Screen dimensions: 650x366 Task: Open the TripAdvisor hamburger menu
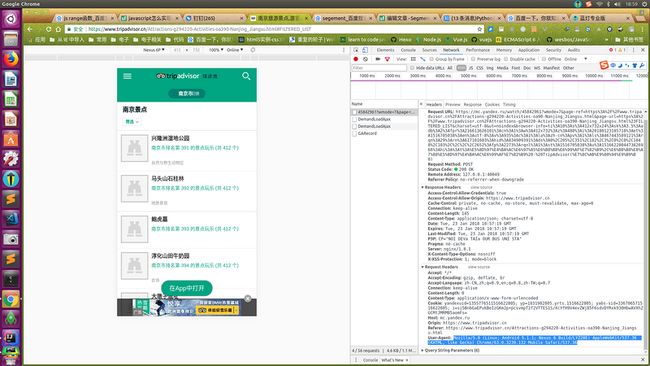point(127,76)
